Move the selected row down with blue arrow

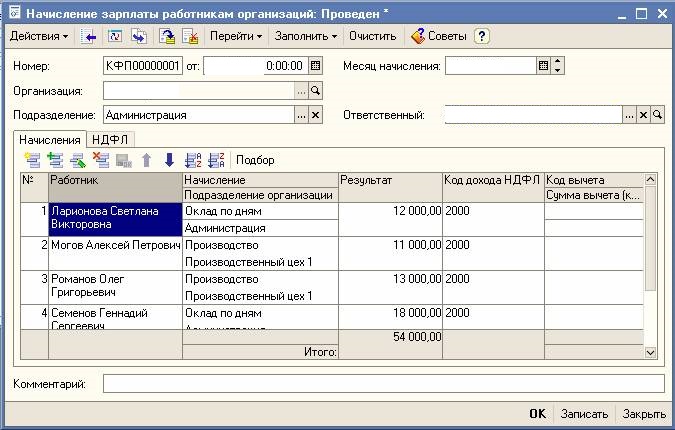(x=169, y=160)
